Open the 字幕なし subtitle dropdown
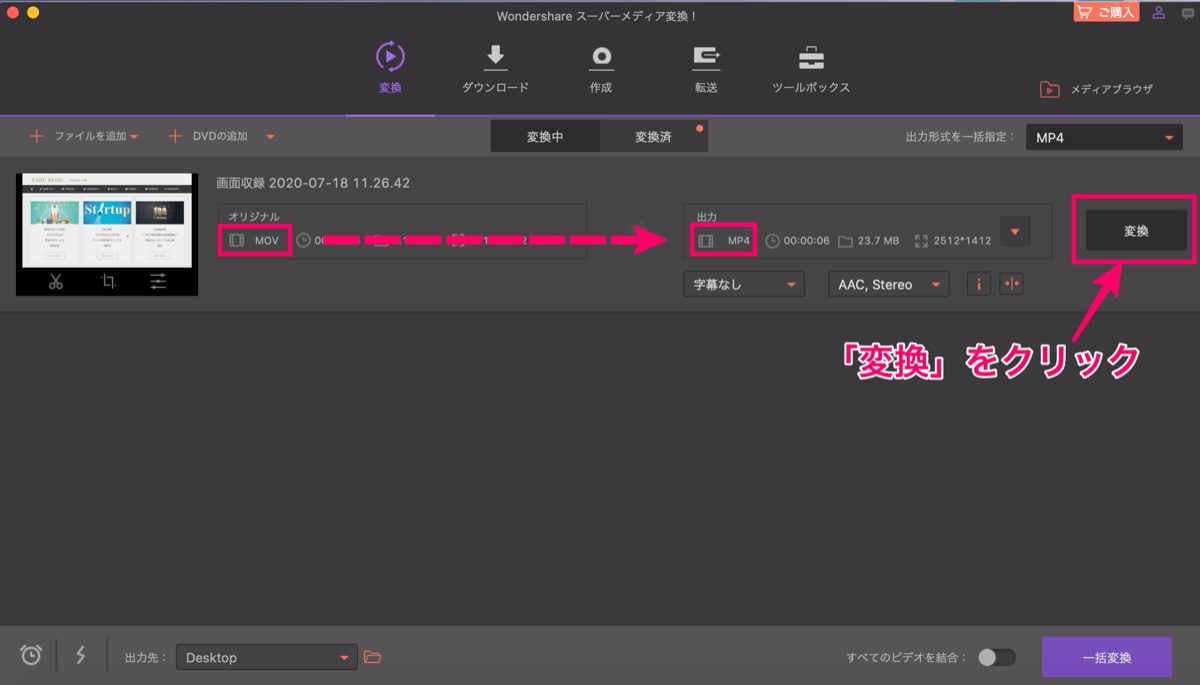This screenshot has width=1200, height=685. click(744, 284)
